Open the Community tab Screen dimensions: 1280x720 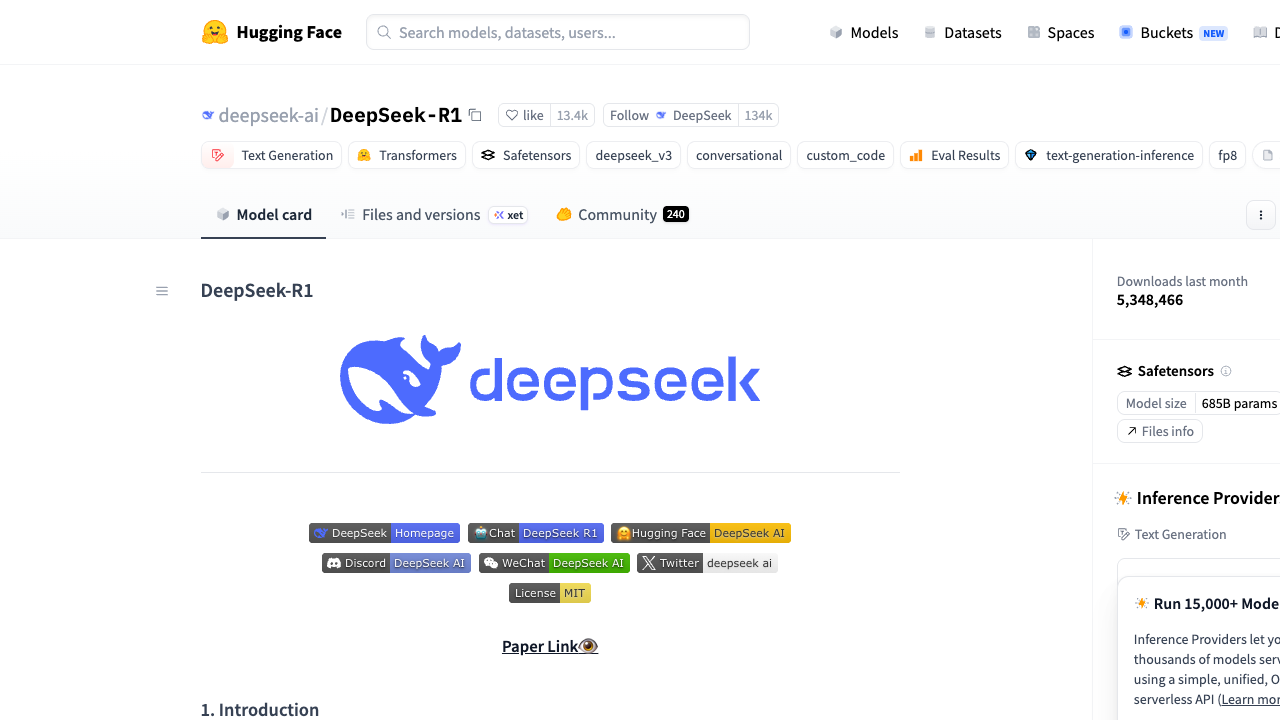pyautogui.click(x=622, y=214)
